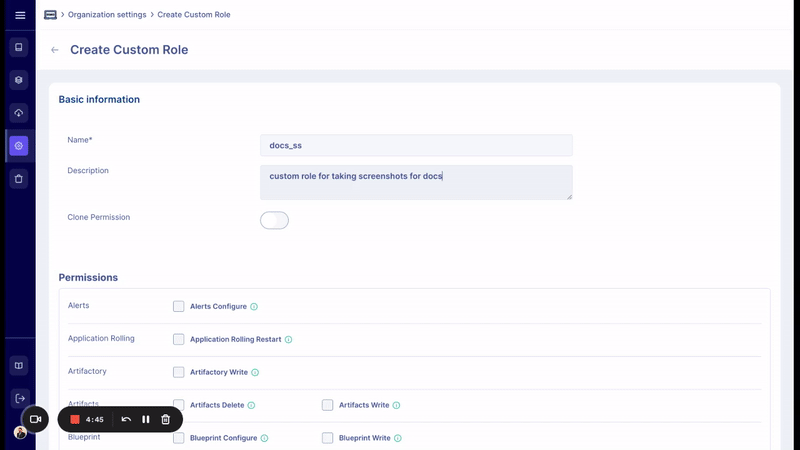Go to Organization settings breadcrumb
The width and height of the screenshot is (800, 450).
tap(107, 15)
